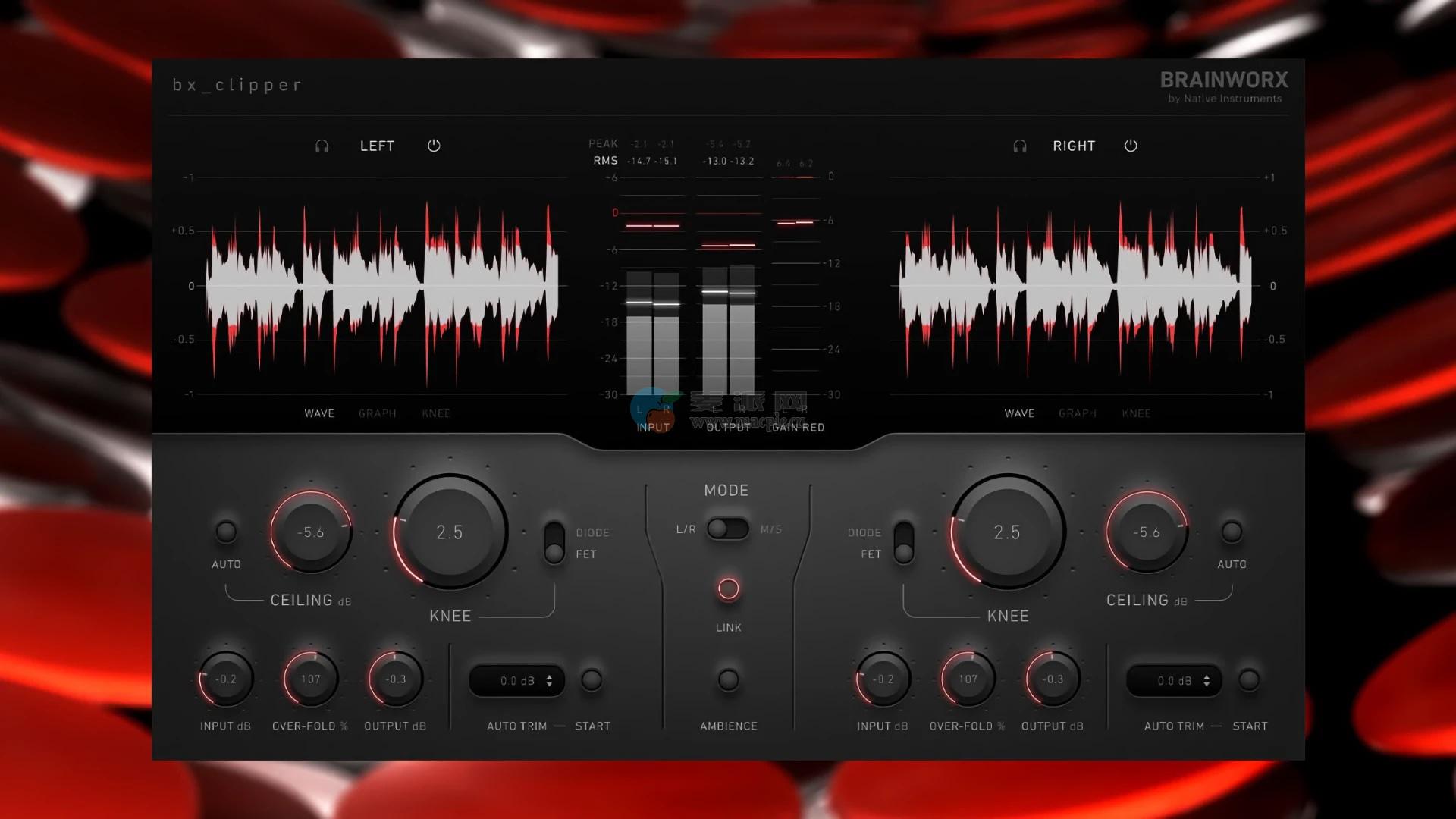Click the bx_clipper plugin title
The image size is (1456, 819).
pos(237,85)
